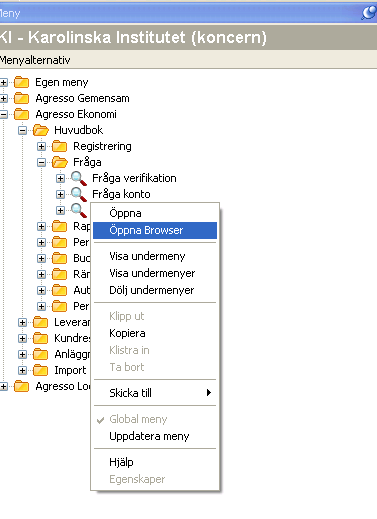Select the Registrering tree label
This screenshot has width=377, height=519.
tap(102, 146)
